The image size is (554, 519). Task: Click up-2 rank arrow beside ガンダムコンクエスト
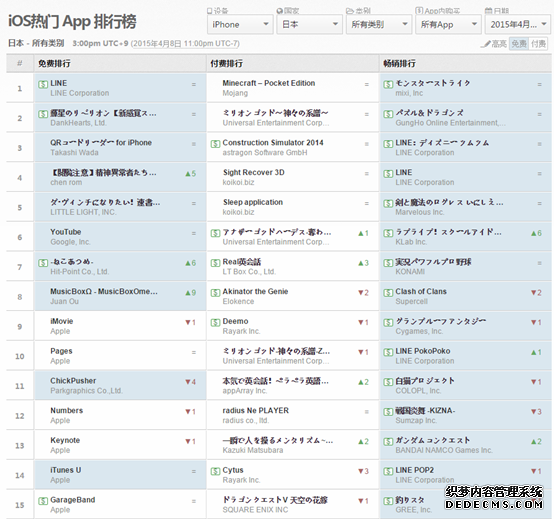pyautogui.click(x=536, y=442)
